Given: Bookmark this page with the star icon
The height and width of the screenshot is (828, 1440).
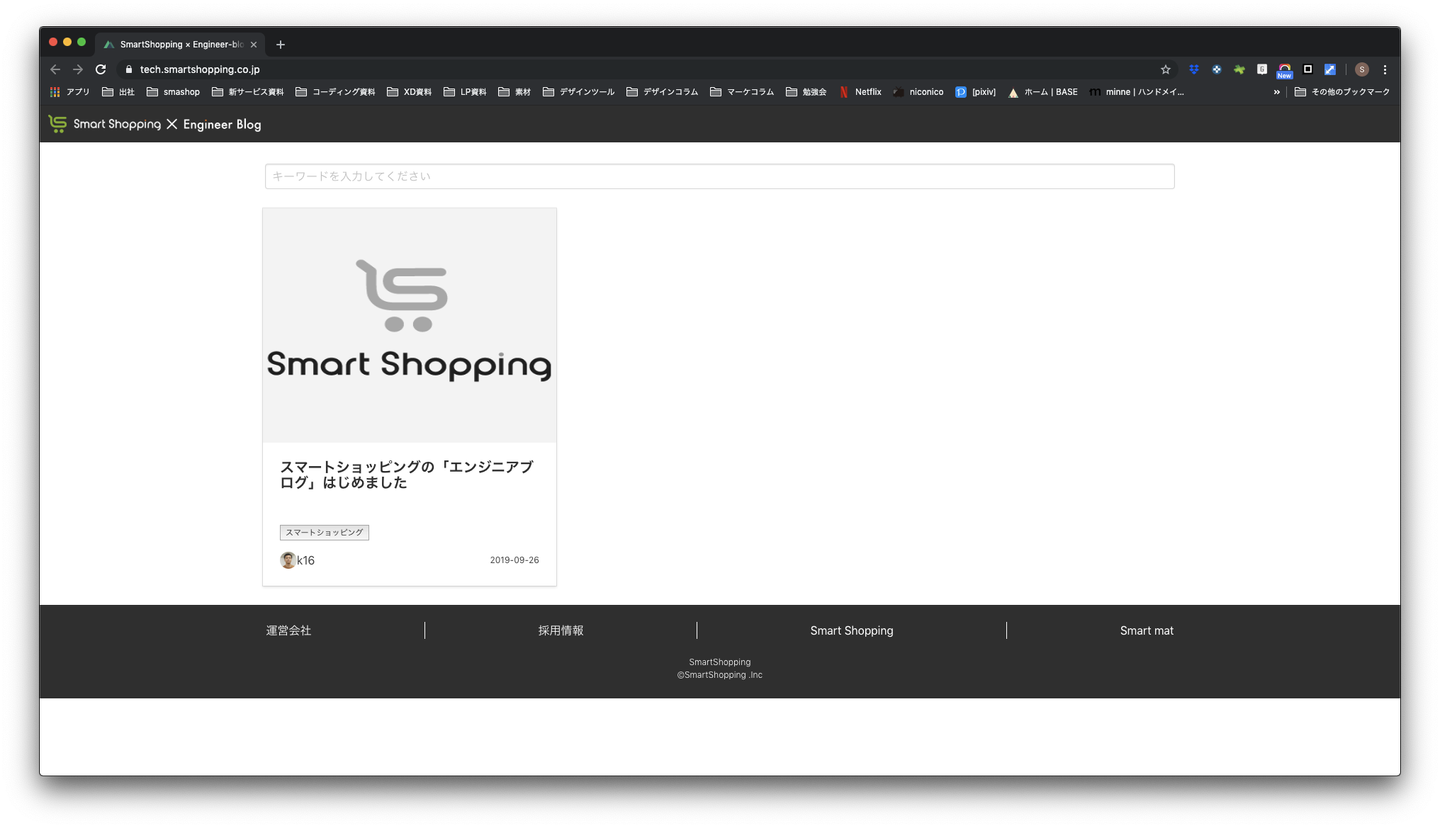Looking at the screenshot, I should 1165,70.
